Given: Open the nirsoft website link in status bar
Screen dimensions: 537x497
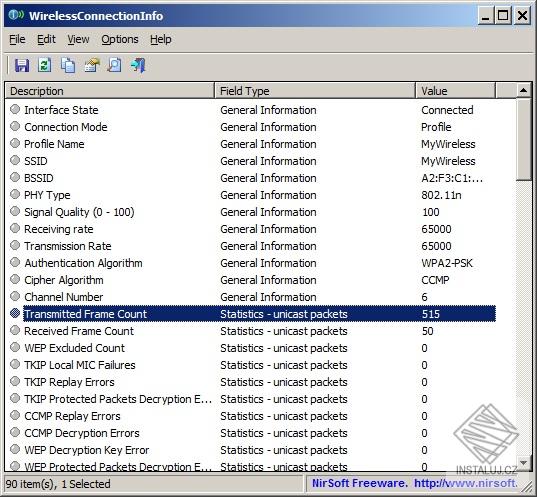Looking at the screenshot, I should click(x=466, y=483).
